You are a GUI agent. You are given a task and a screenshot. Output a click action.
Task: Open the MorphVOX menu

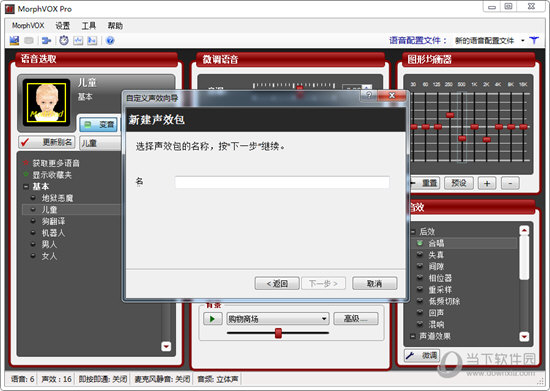point(28,26)
